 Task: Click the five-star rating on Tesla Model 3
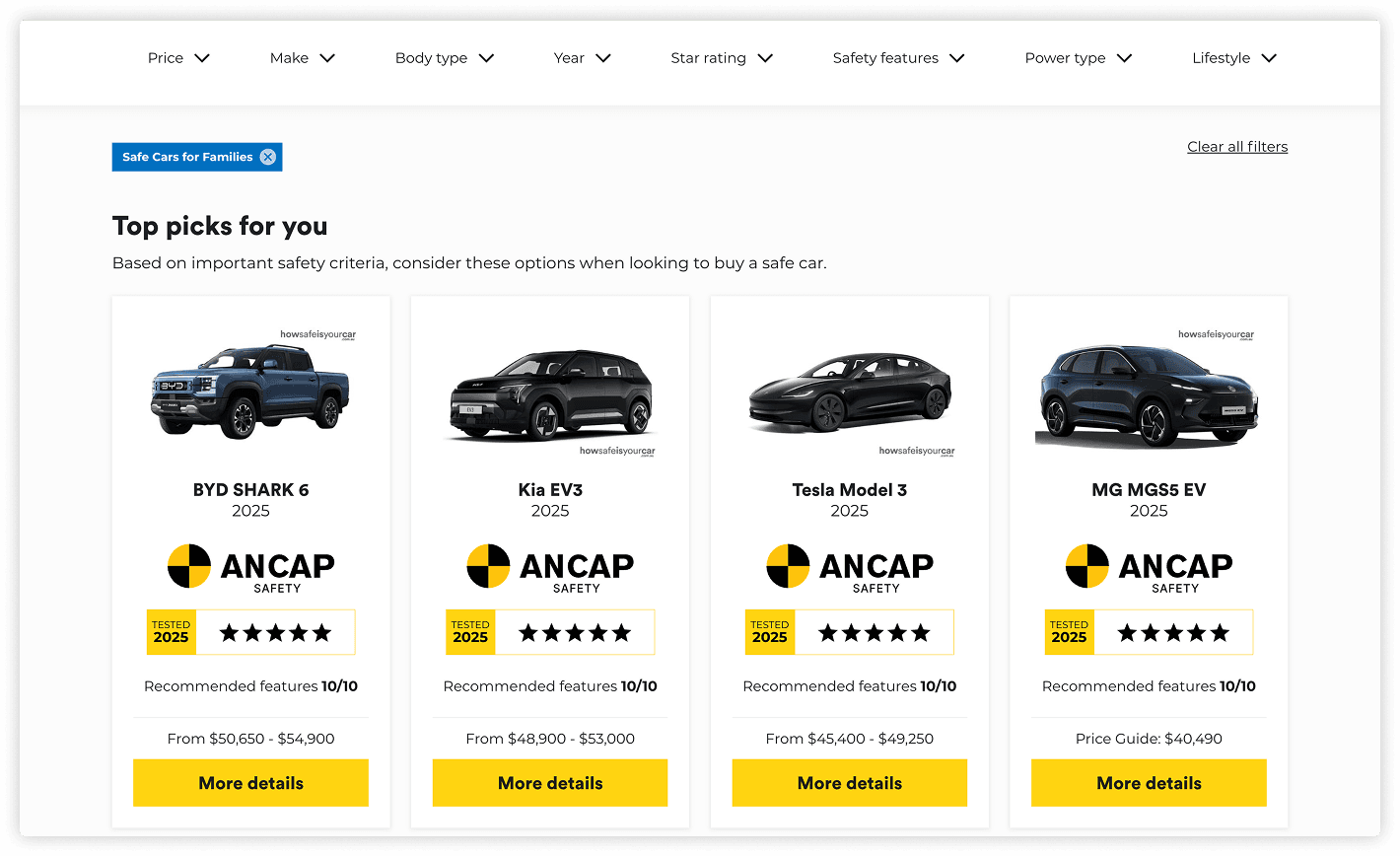[874, 633]
